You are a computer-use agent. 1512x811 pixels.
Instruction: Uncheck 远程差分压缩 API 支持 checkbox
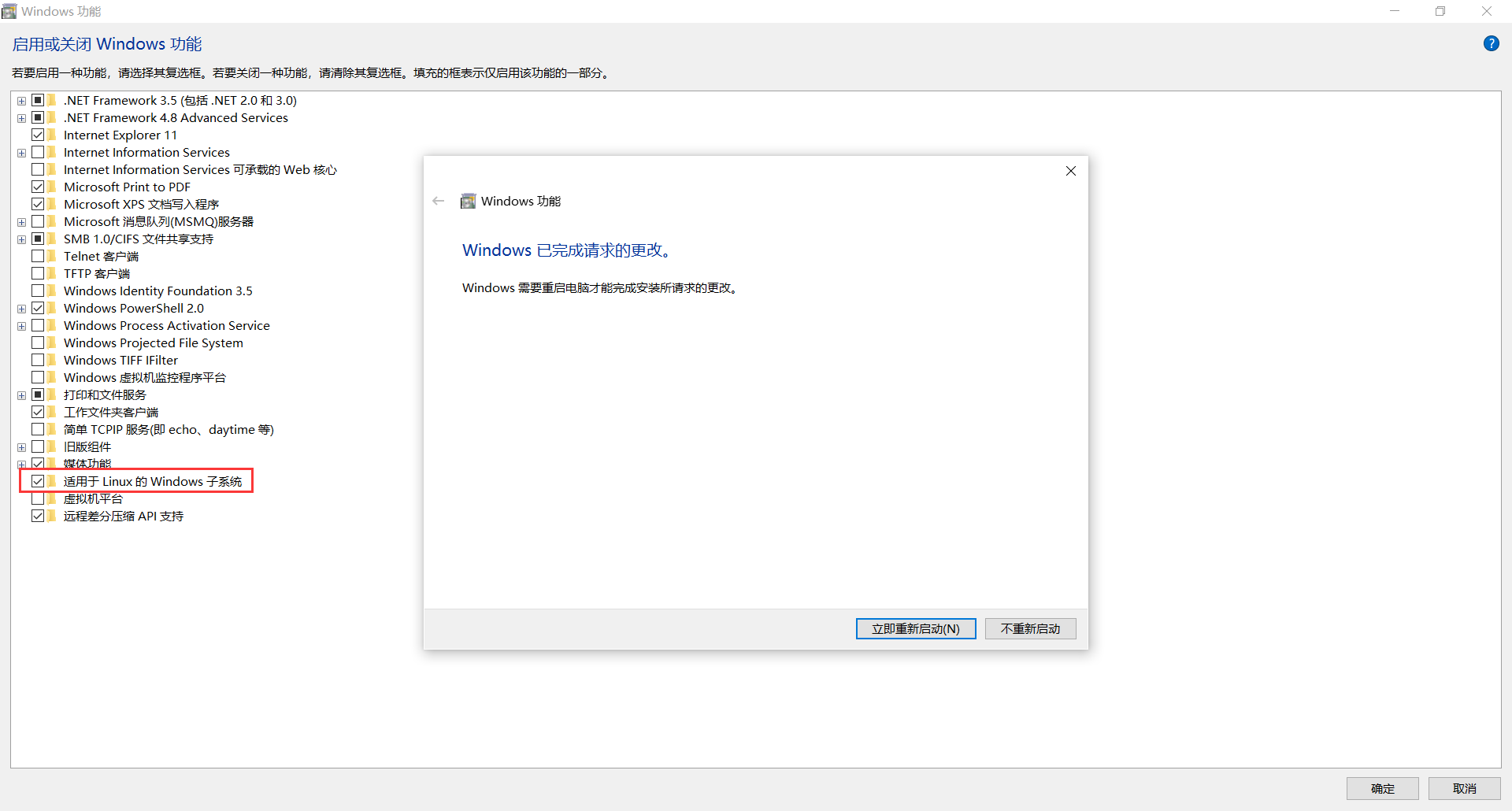coord(38,516)
